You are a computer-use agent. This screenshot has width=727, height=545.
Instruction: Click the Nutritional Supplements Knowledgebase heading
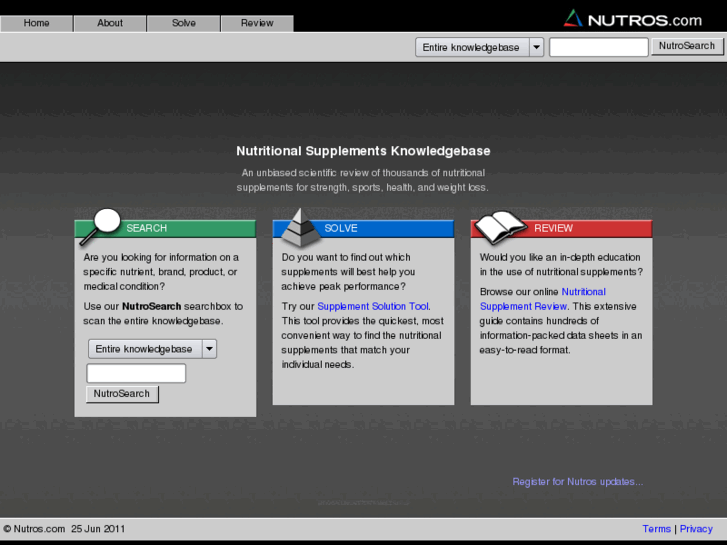pyautogui.click(x=363, y=151)
